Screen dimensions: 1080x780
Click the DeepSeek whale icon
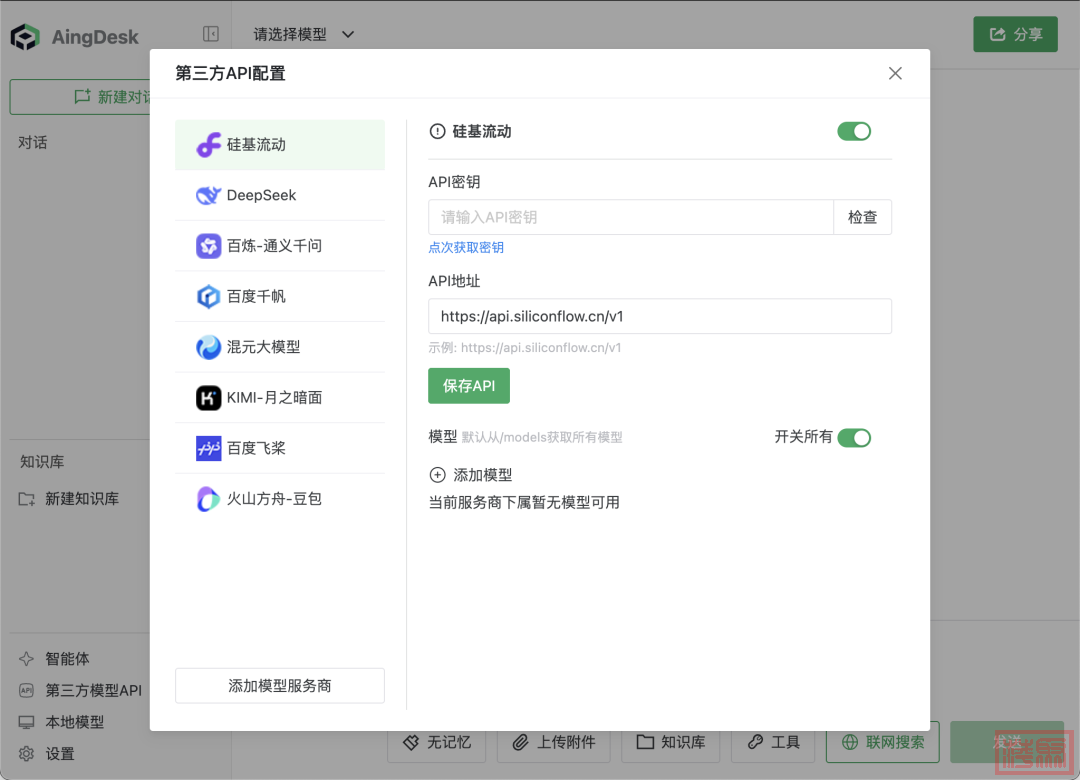[208, 195]
